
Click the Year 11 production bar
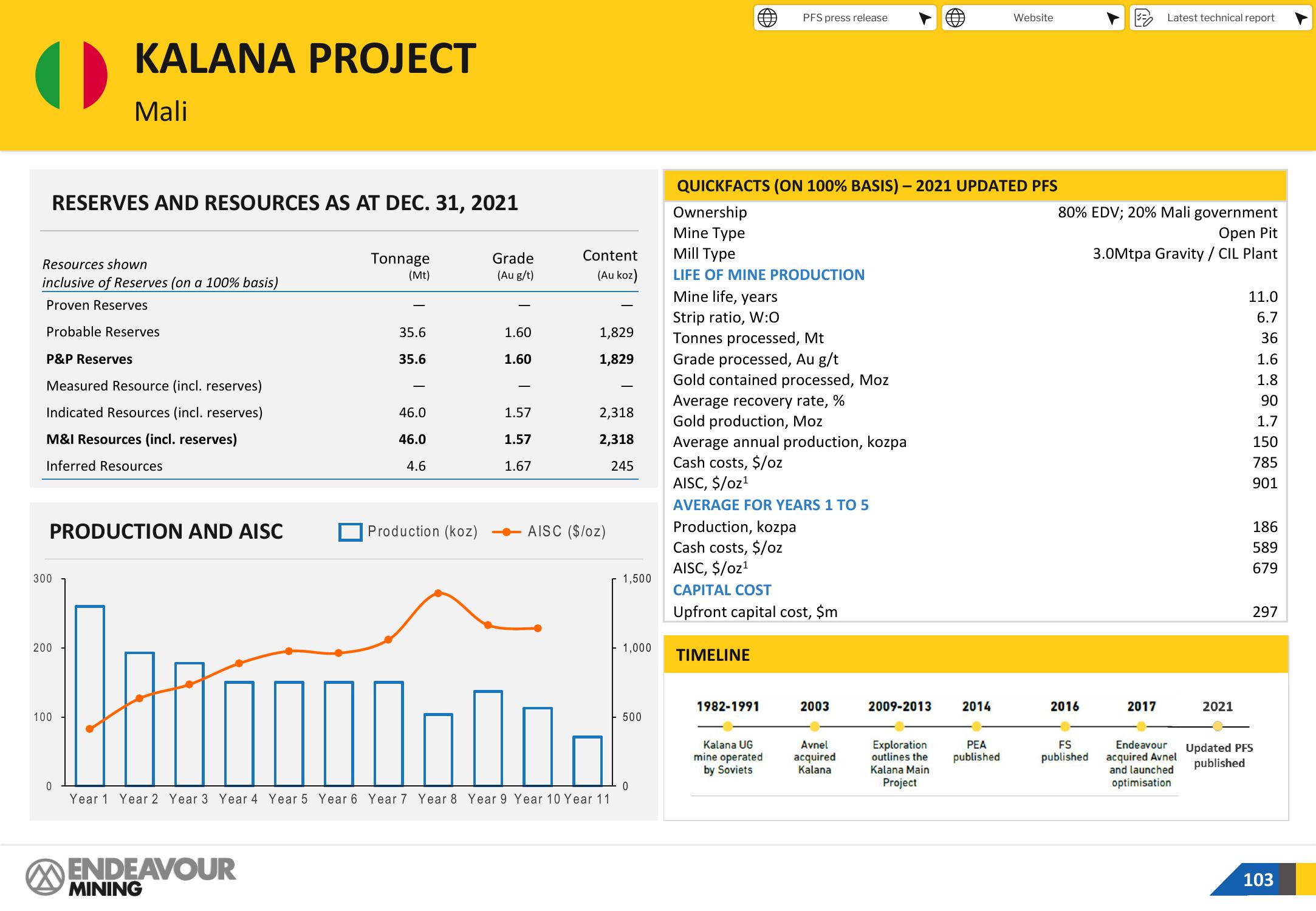coord(588,761)
